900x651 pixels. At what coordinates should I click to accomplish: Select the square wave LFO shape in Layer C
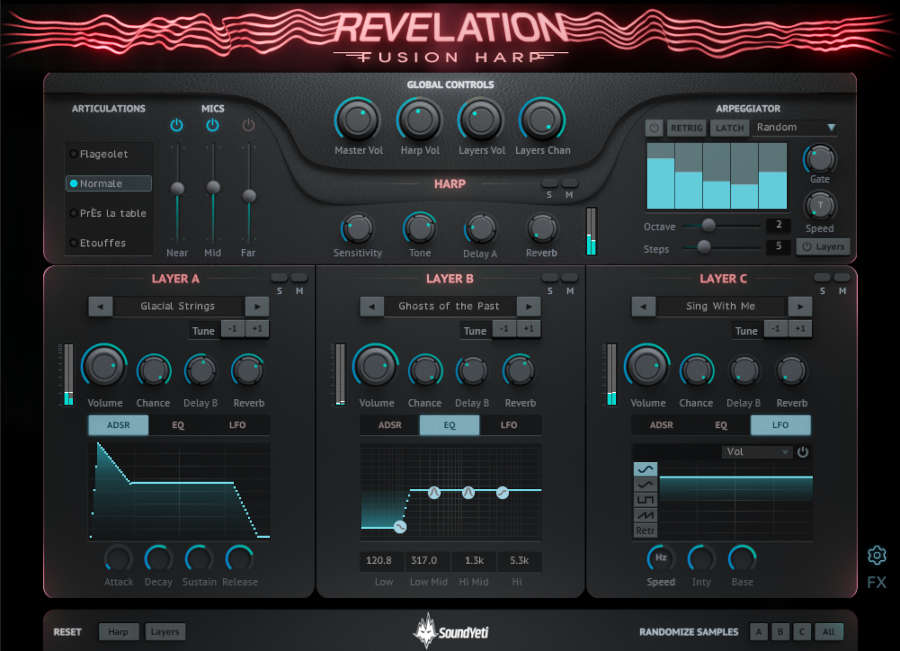[x=646, y=499]
